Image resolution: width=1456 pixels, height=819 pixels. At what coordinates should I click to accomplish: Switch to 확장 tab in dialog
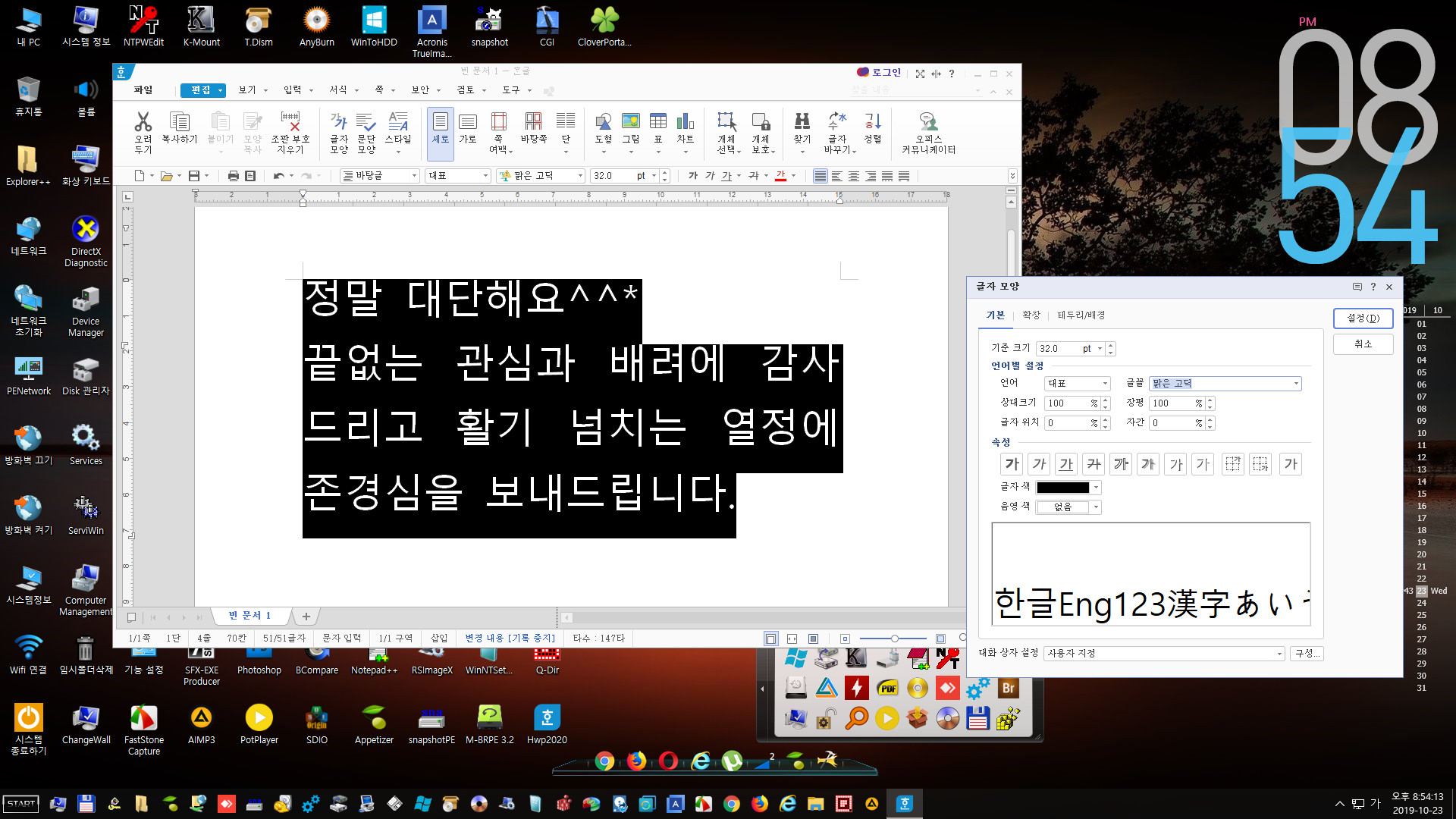[1031, 315]
